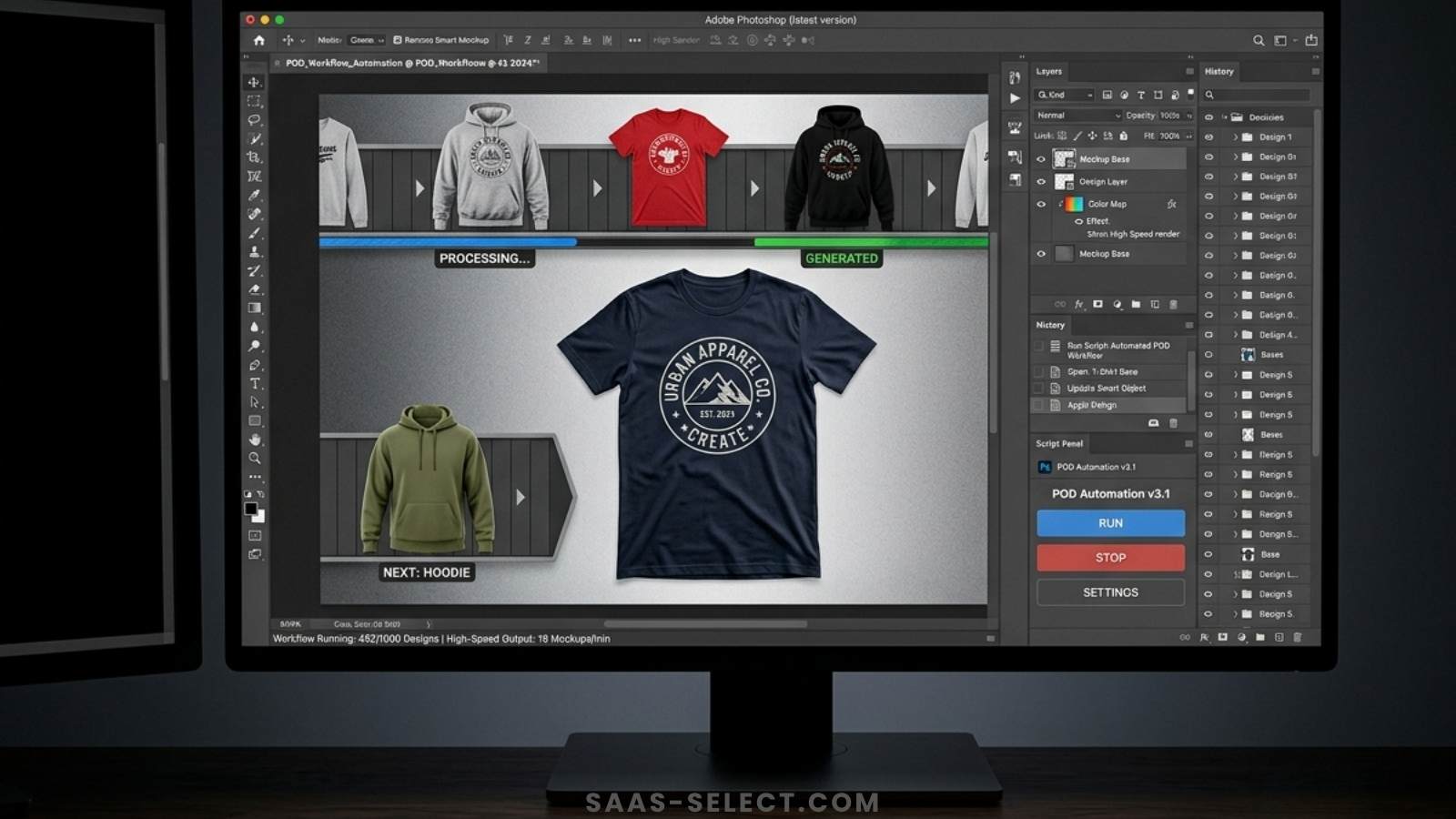The height and width of the screenshot is (819, 1456).
Task: Hide the Color Map layer
Action: [x=1042, y=204]
